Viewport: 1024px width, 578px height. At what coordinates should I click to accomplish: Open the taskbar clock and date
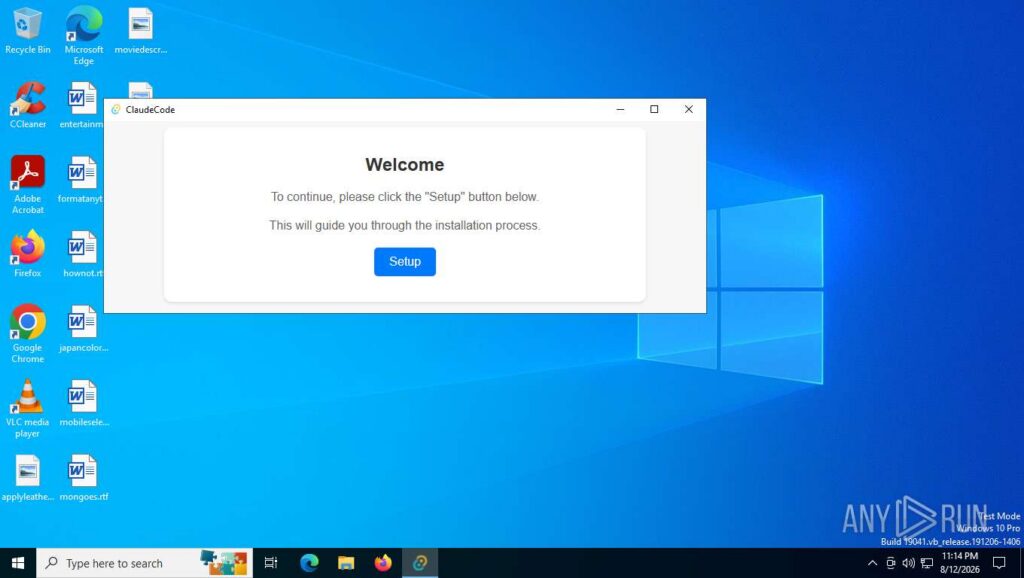click(959, 563)
